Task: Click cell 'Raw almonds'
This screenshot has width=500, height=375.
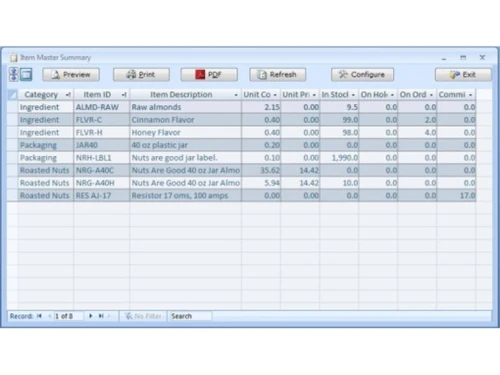Action: pos(185,107)
